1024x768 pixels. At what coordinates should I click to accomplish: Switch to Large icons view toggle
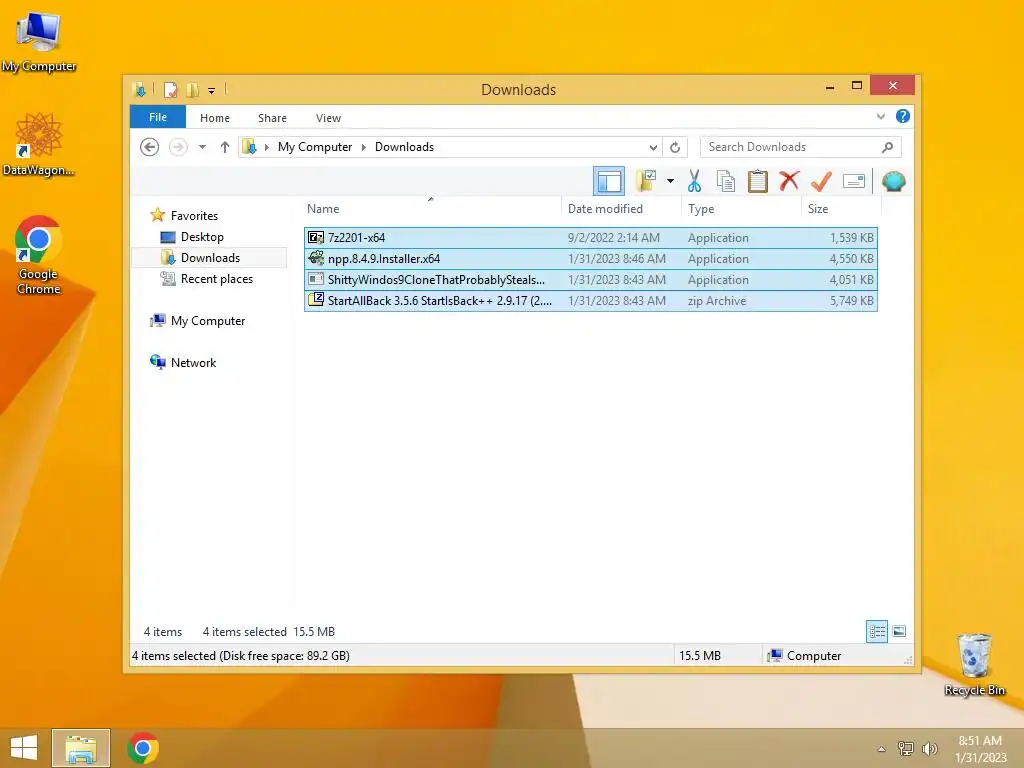[x=899, y=631]
